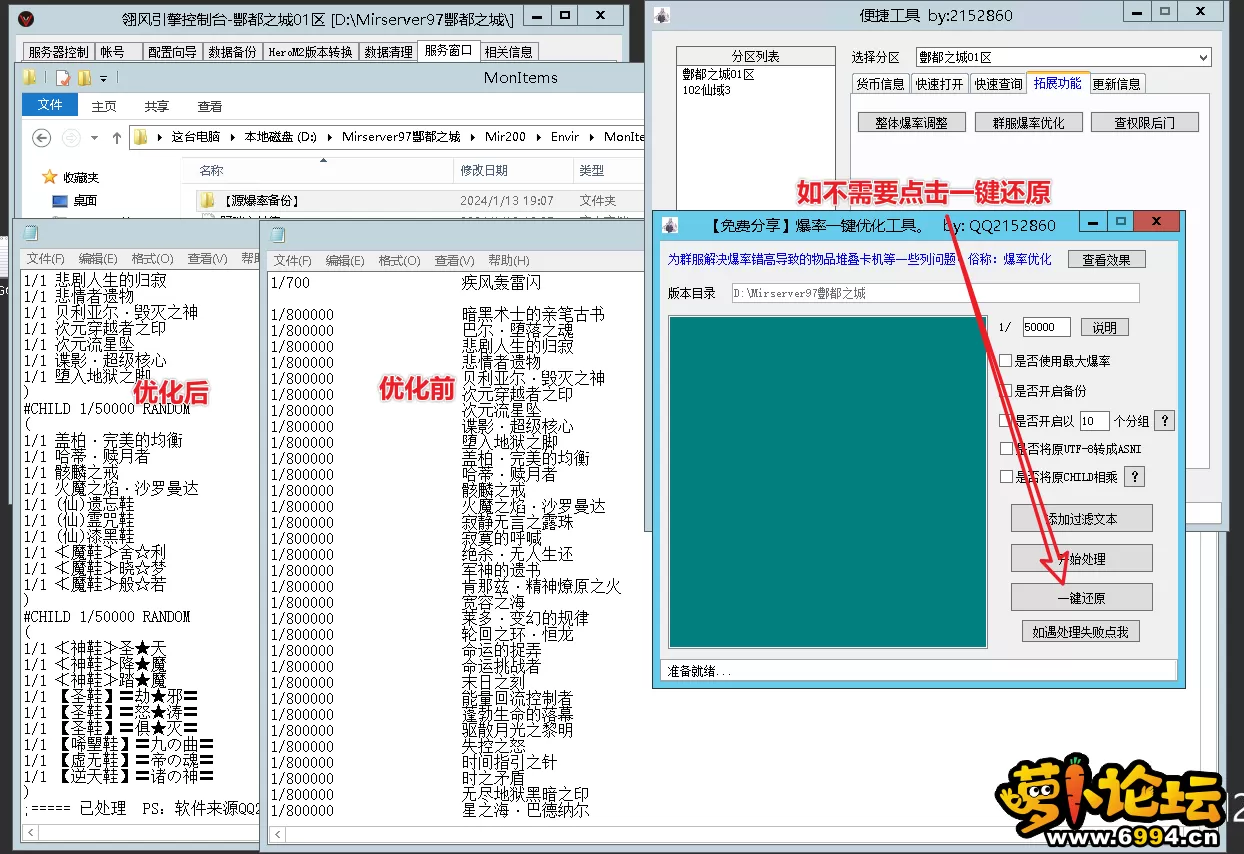This screenshot has width=1244, height=854.
Task: Go back in MonItems explorer
Action: point(41,137)
